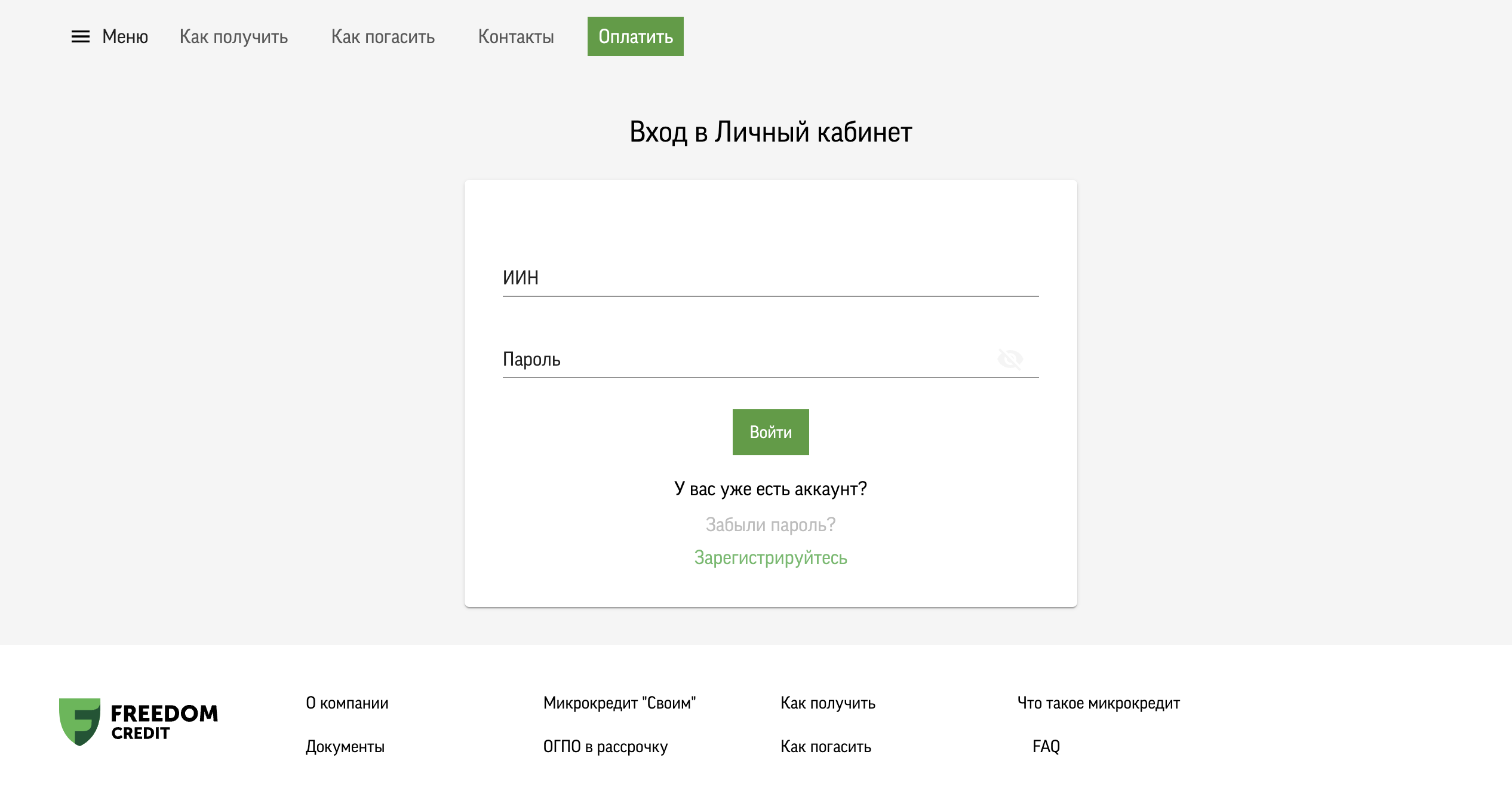Click Зарегистрируйтесь registration link toggle
The height and width of the screenshot is (791, 1512).
(770, 557)
